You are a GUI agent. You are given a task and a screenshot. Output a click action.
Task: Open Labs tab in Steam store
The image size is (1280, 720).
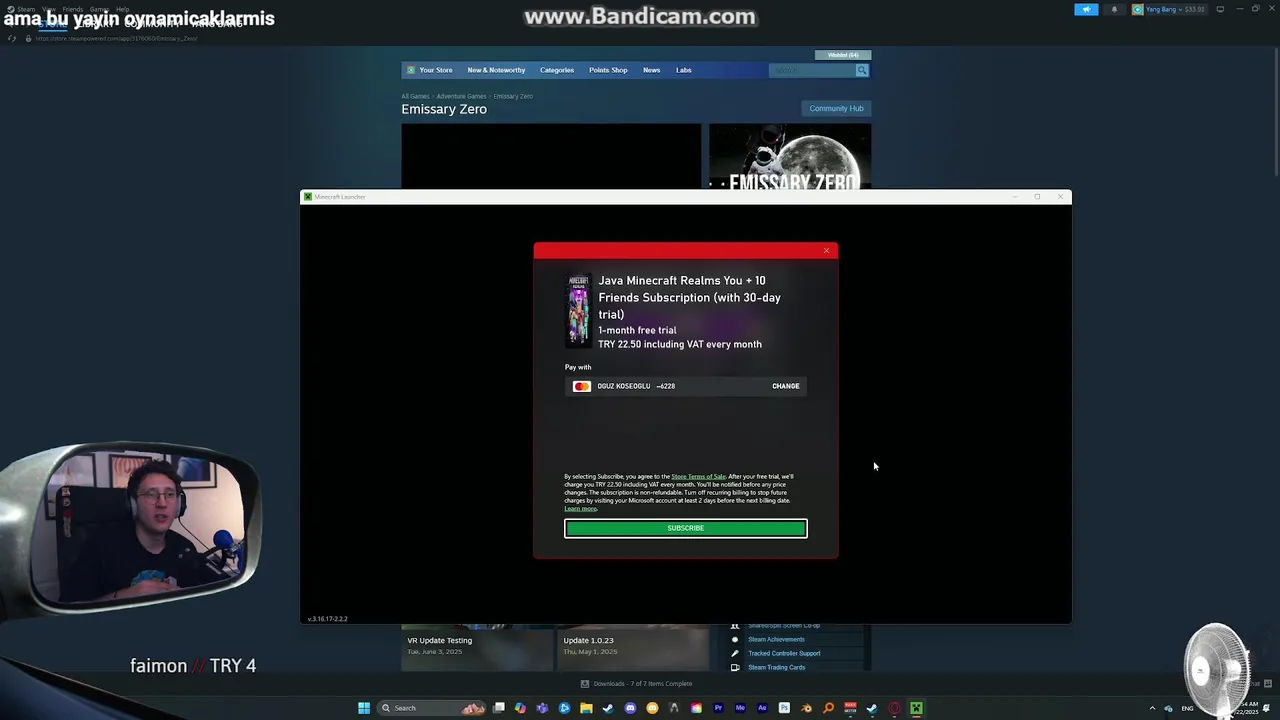(x=683, y=70)
